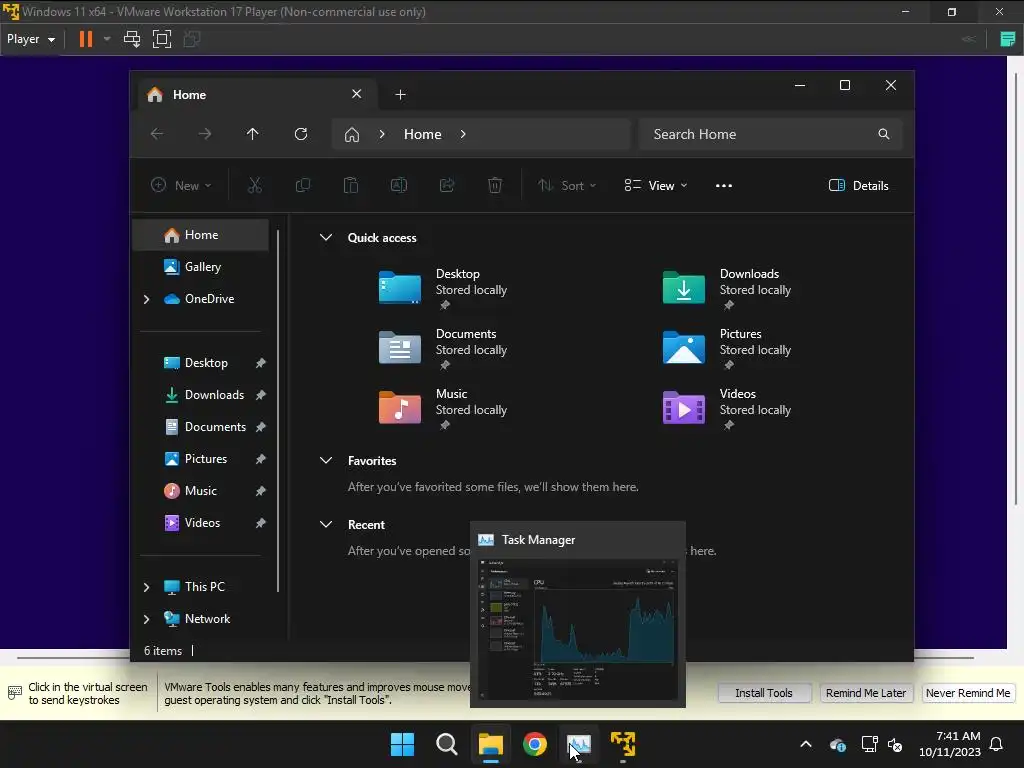Enter full screen mode in VMware Player
Viewport: 1024px width, 768px height.
click(162, 39)
